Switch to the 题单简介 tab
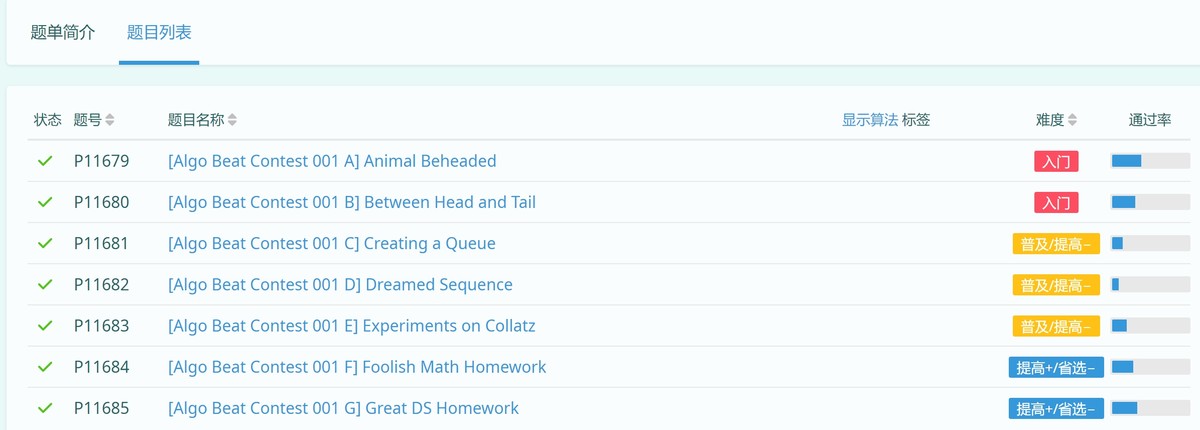Image resolution: width=1200 pixels, height=430 pixels. click(63, 32)
